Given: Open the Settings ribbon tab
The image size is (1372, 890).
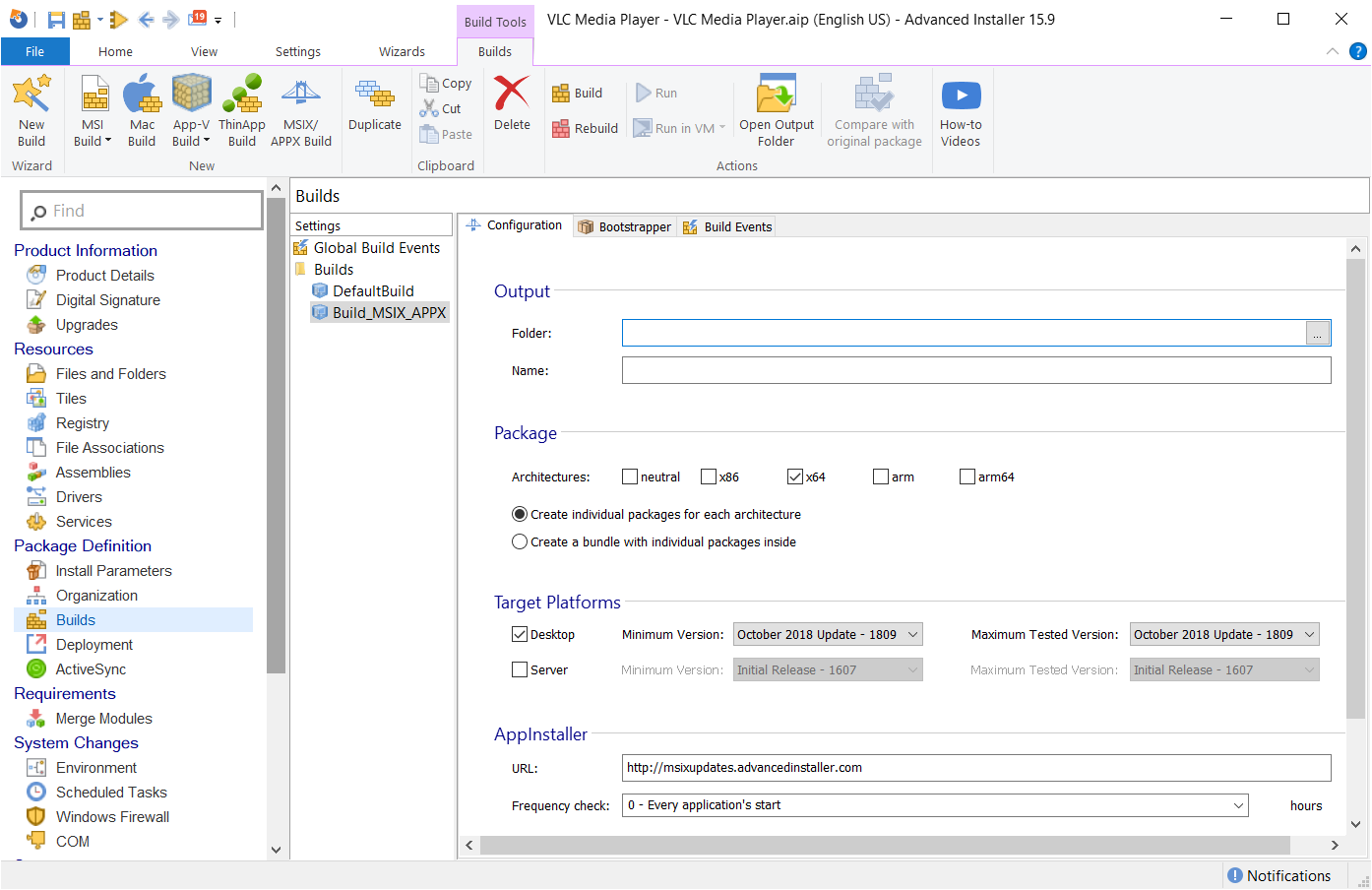Looking at the screenshot, I should (x=297, y=52).
